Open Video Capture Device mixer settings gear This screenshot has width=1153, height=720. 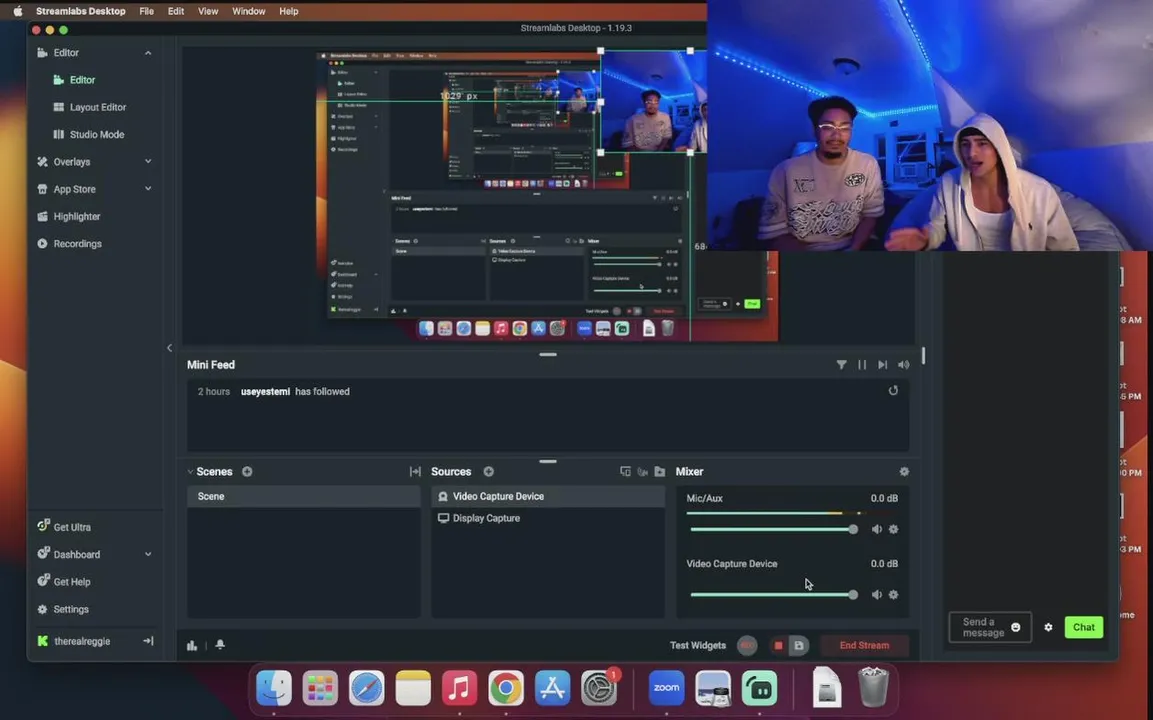tap(893, 594)
